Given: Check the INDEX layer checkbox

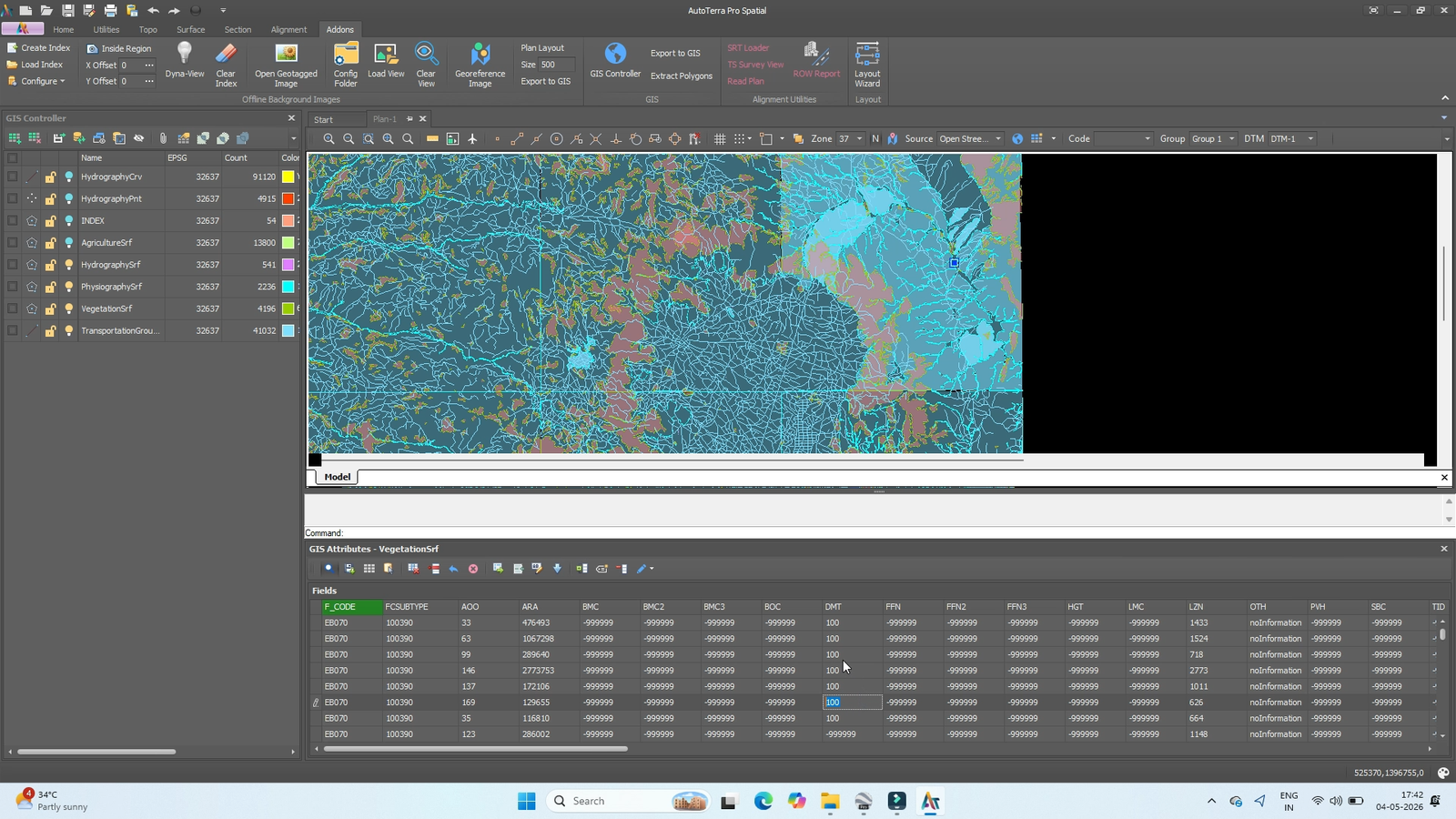Looking at the screenshot, I should (x=13, y=220).
